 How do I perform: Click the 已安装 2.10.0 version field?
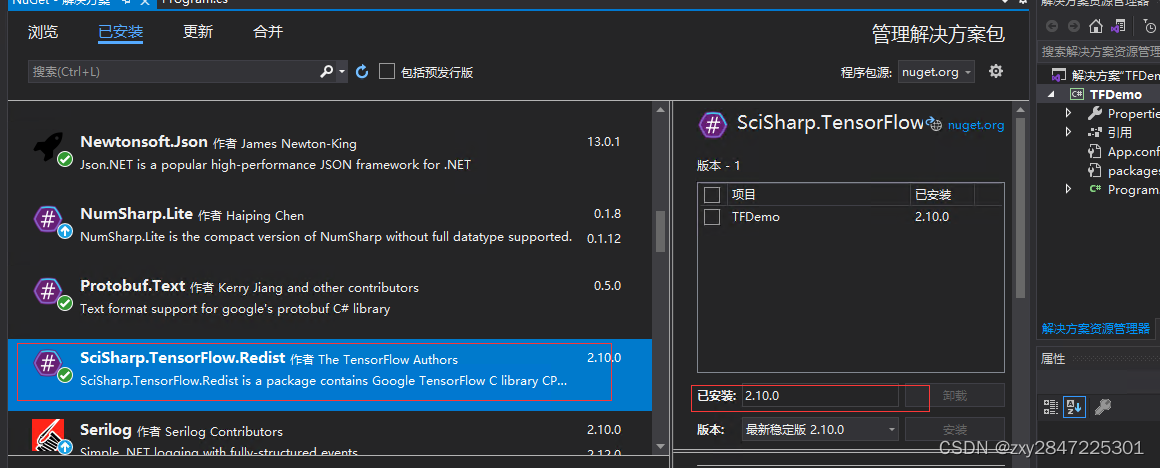pyautogui.click(x=820, y=396)
